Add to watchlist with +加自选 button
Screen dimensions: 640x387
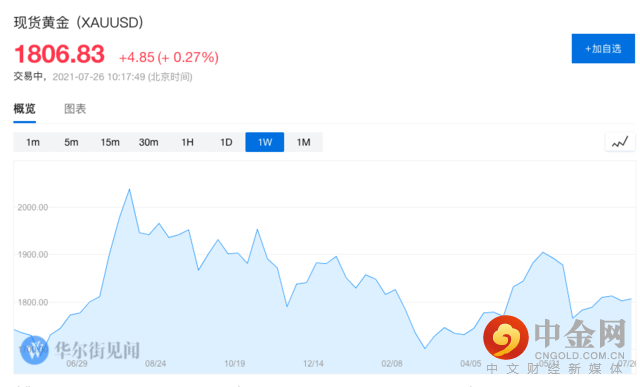(603, 49)
